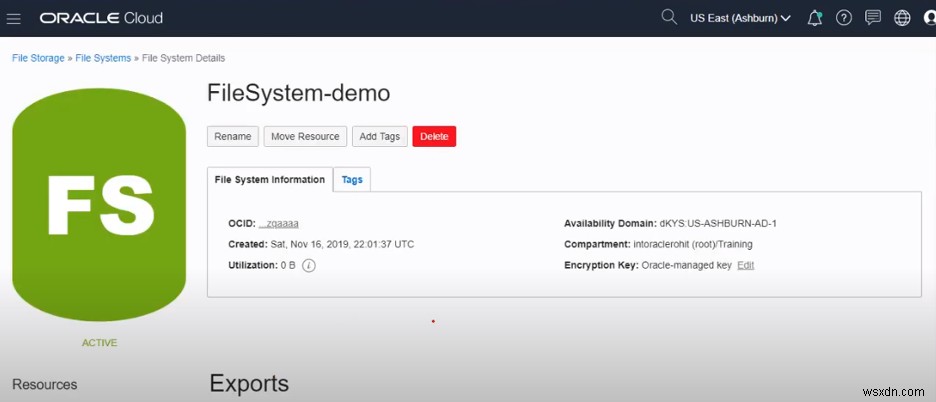The height and width of the screenshot is (402, 936).
Task: Open the hamburger navigation menu
Action: click(x=14, y=19)
